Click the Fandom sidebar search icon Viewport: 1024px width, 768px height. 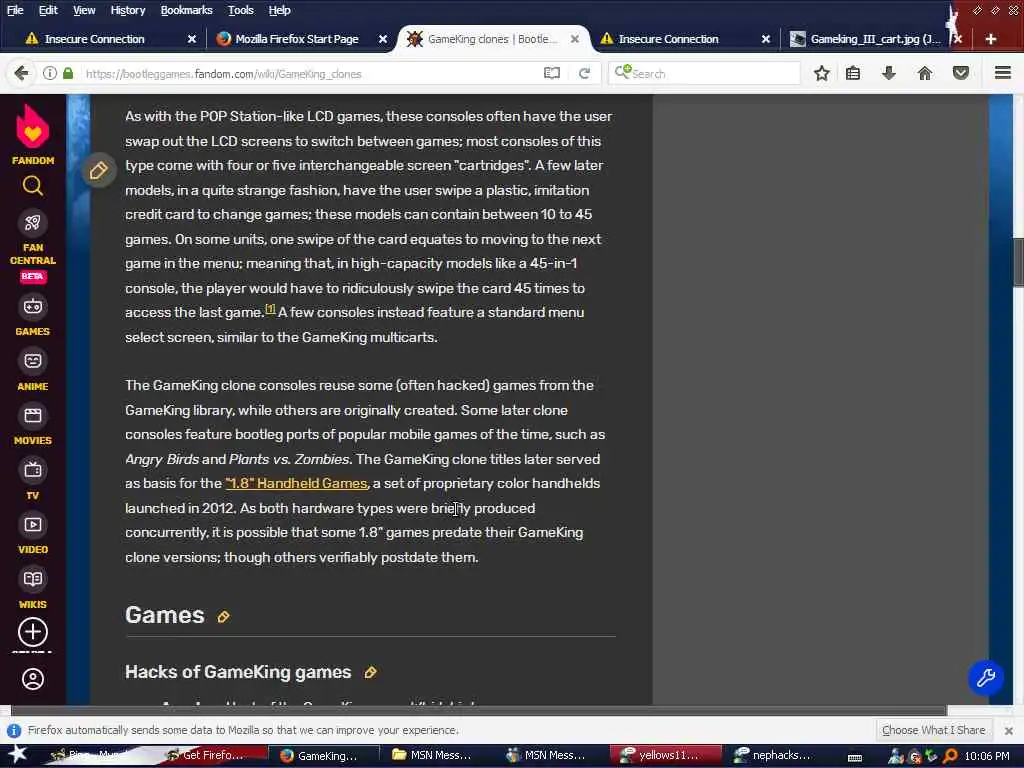click(x=33, y=187)
